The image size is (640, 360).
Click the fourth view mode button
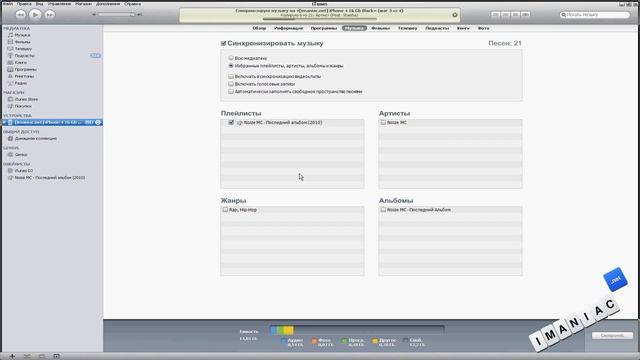[x=526, y=14]
